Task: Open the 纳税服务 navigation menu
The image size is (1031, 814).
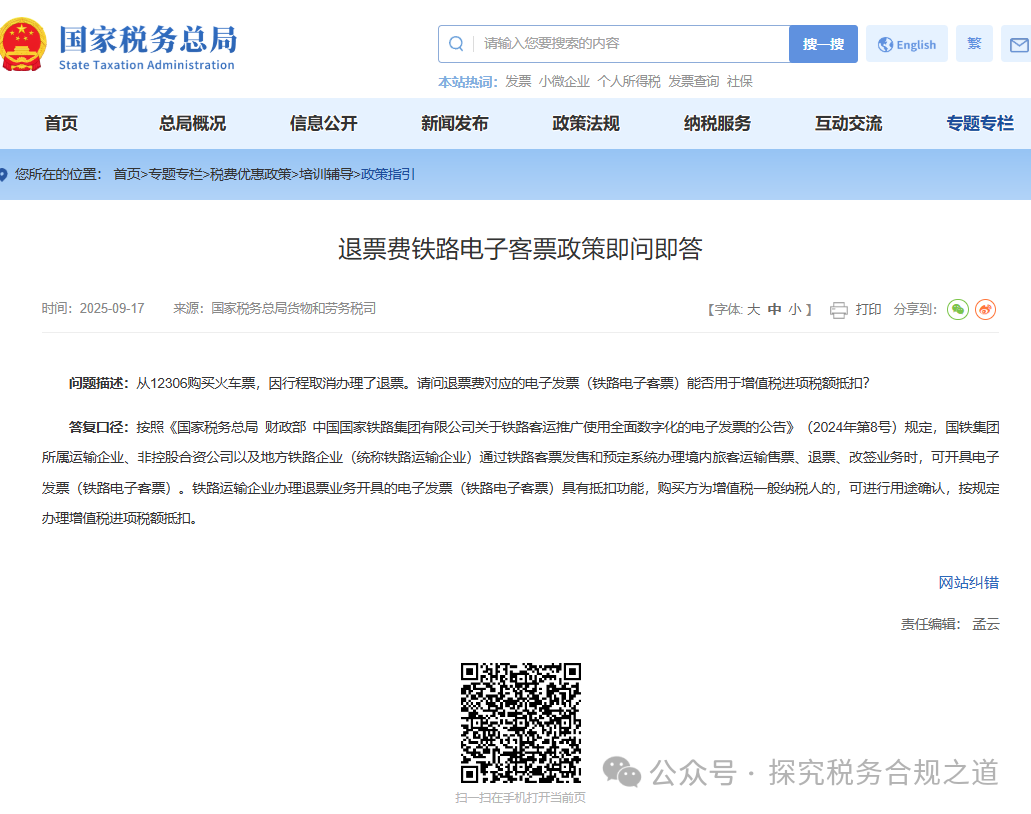Action: click(x=717, y=124)
